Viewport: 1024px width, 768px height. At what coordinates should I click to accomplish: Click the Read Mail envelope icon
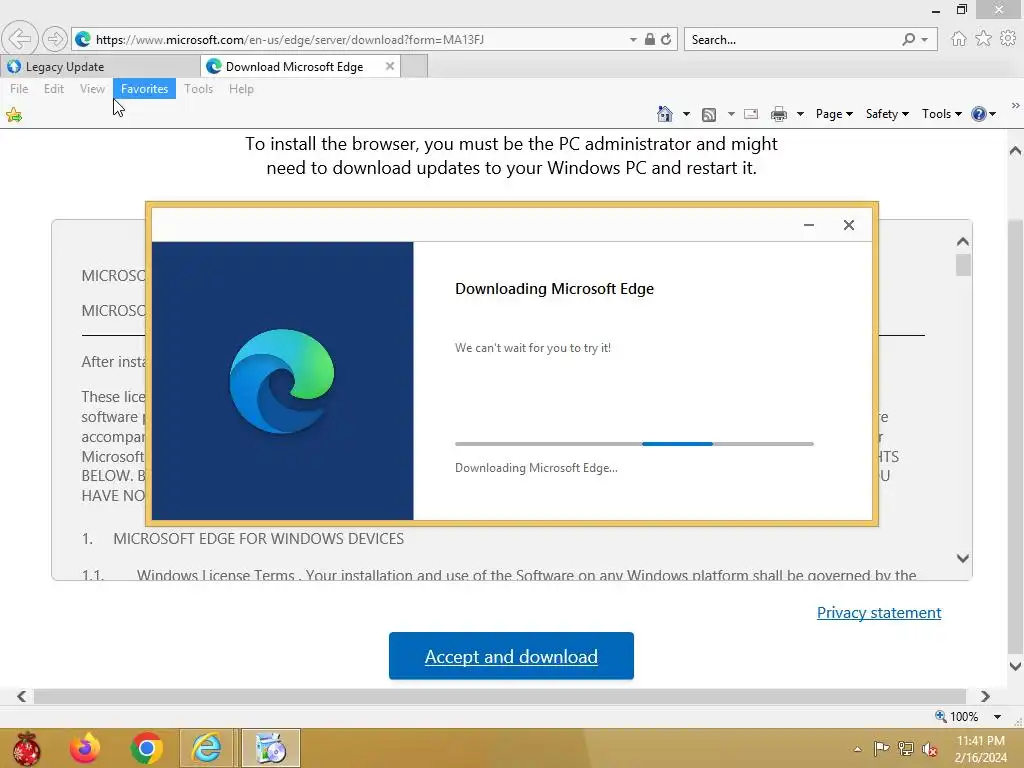pos(751,114)
